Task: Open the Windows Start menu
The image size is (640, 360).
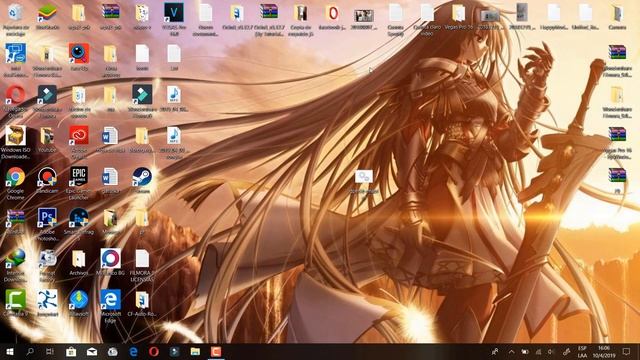Action: pos(9,351)
